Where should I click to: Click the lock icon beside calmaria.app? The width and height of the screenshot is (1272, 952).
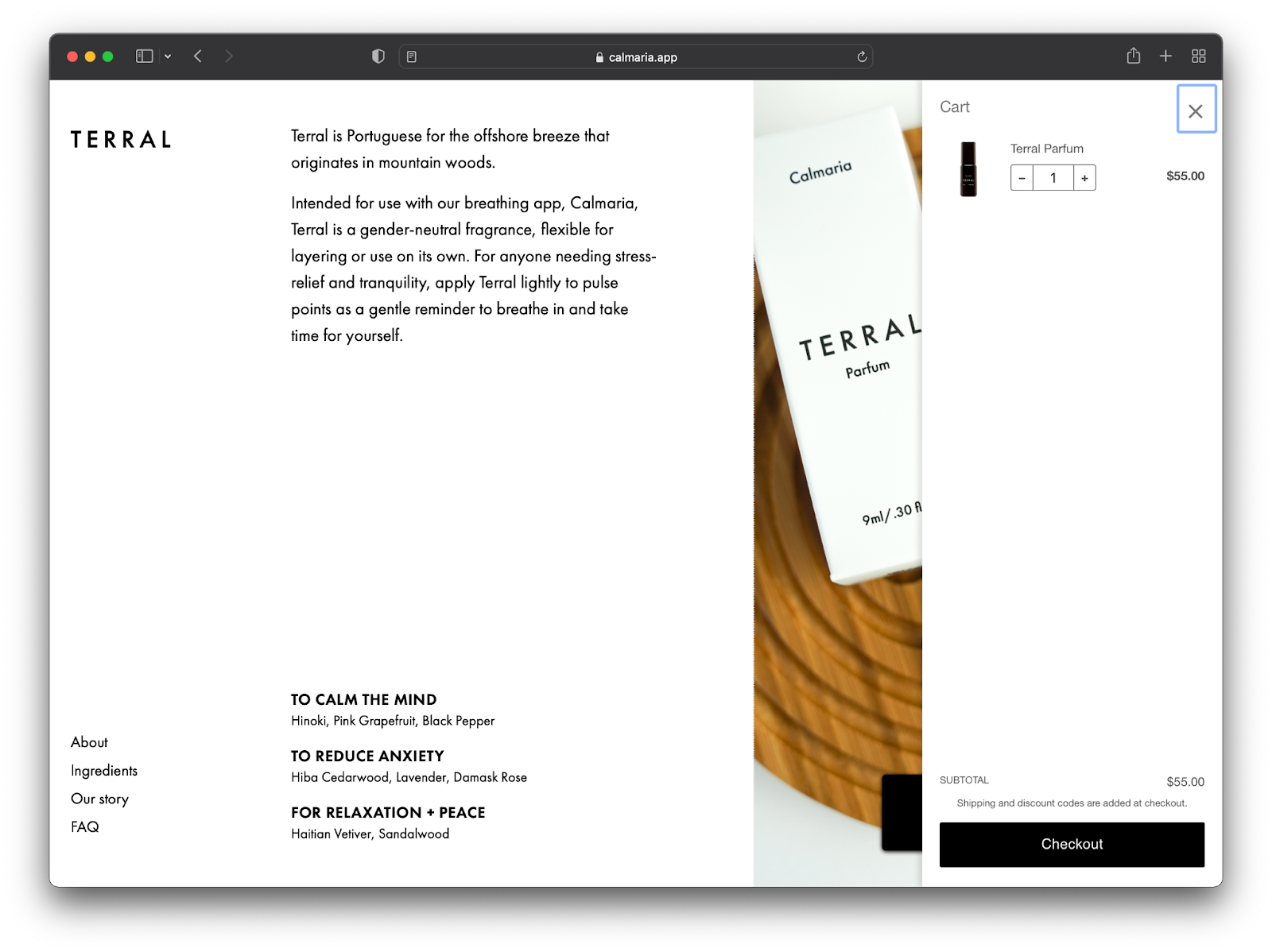pyautogui.click(x=599, y=57)
